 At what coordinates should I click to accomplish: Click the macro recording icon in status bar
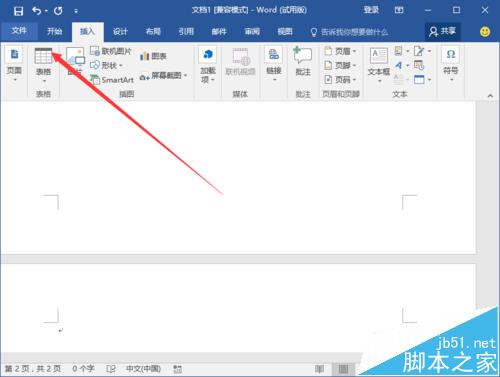178,369
